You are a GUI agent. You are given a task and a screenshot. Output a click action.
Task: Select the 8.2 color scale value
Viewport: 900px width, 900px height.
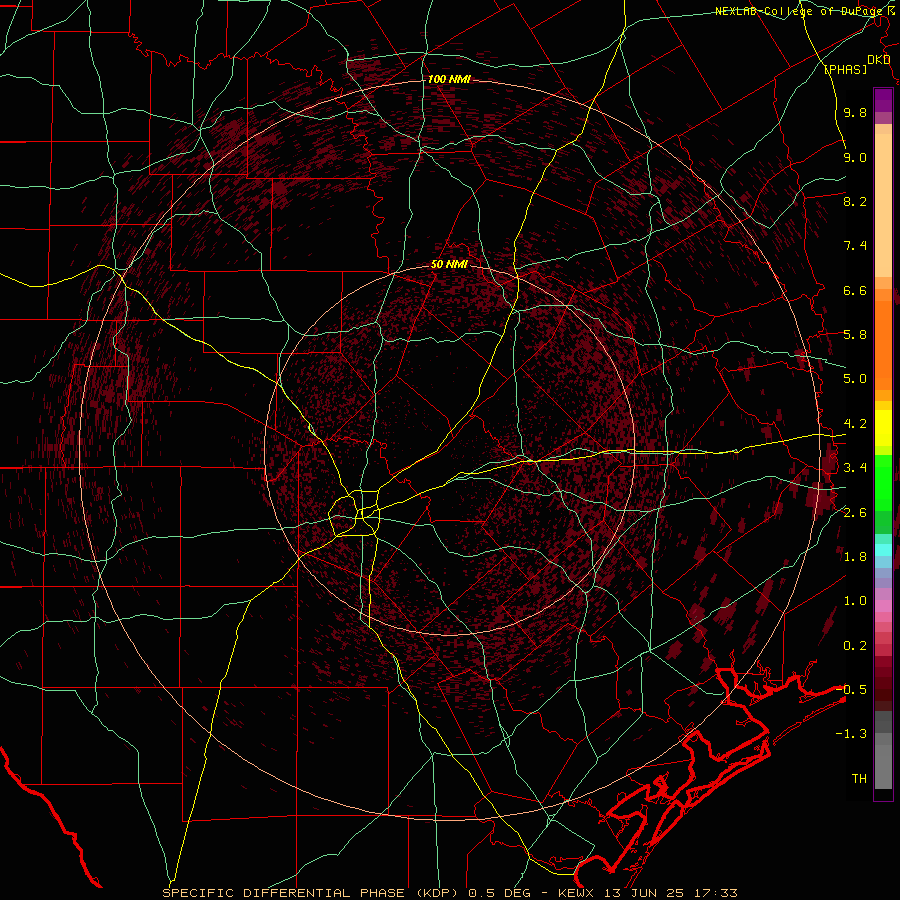click(x=855, y=201)
